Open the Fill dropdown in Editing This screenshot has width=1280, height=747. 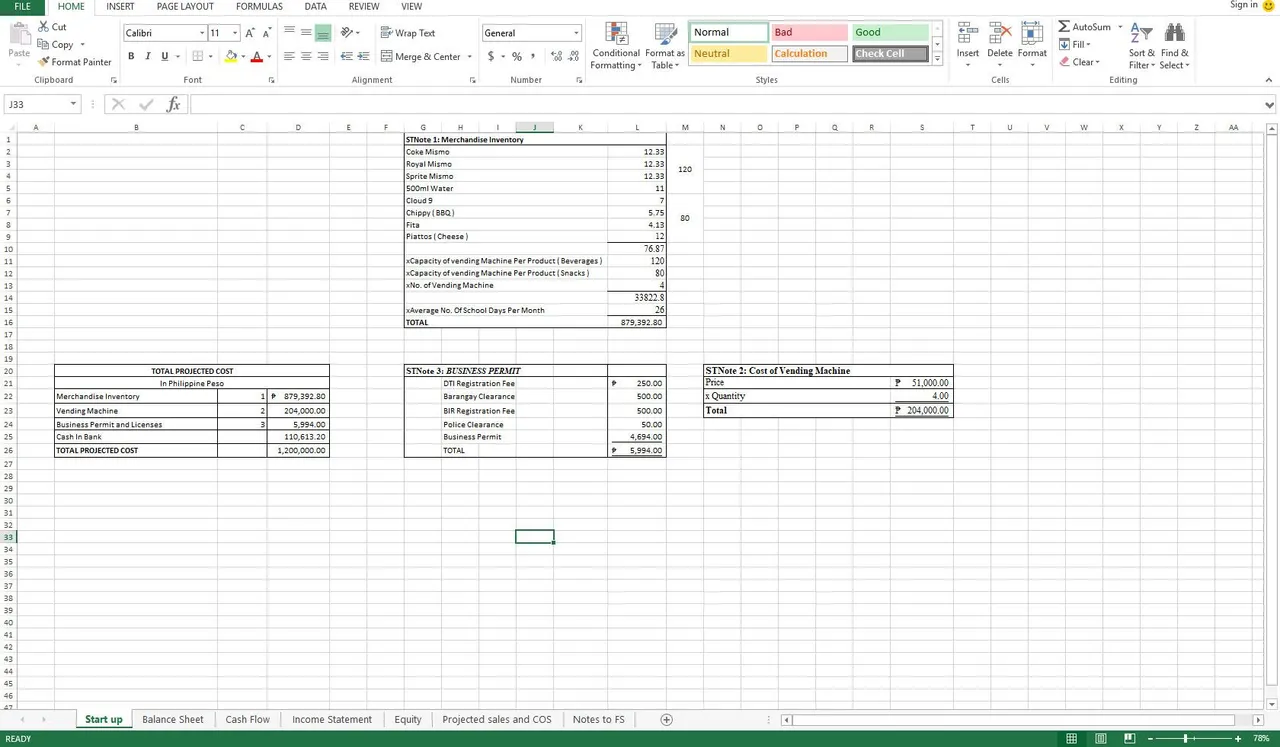tap(1075, 44)
